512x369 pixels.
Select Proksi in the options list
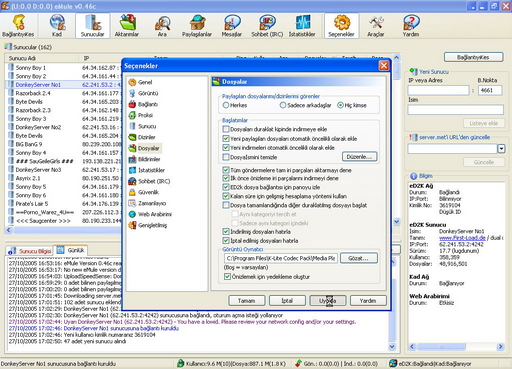[x=141, y=115]
